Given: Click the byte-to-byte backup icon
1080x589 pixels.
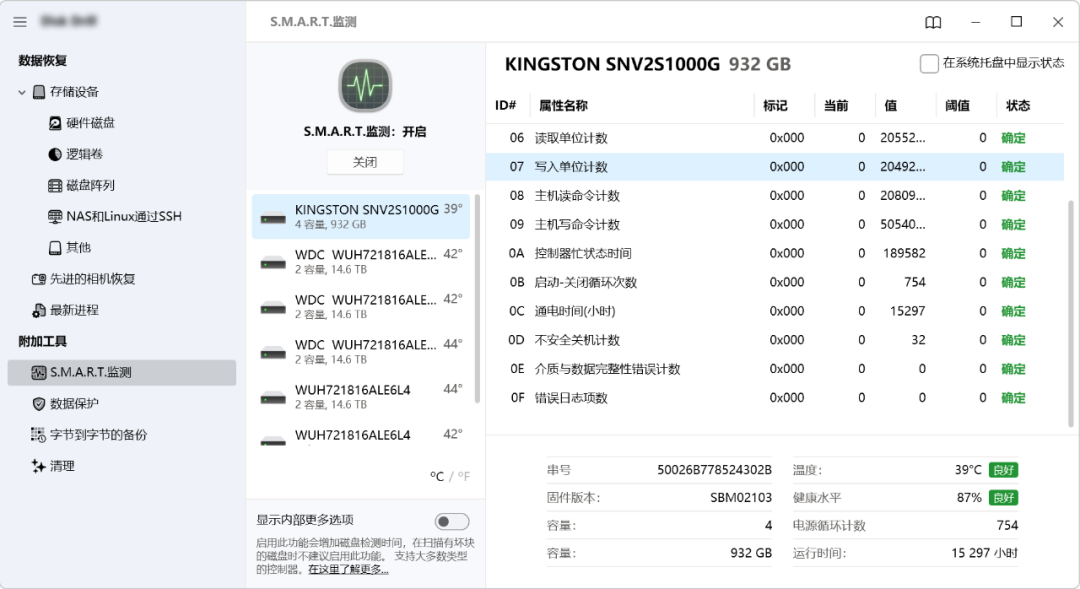Looking at the screenshot, I should (x=39, y=435).
